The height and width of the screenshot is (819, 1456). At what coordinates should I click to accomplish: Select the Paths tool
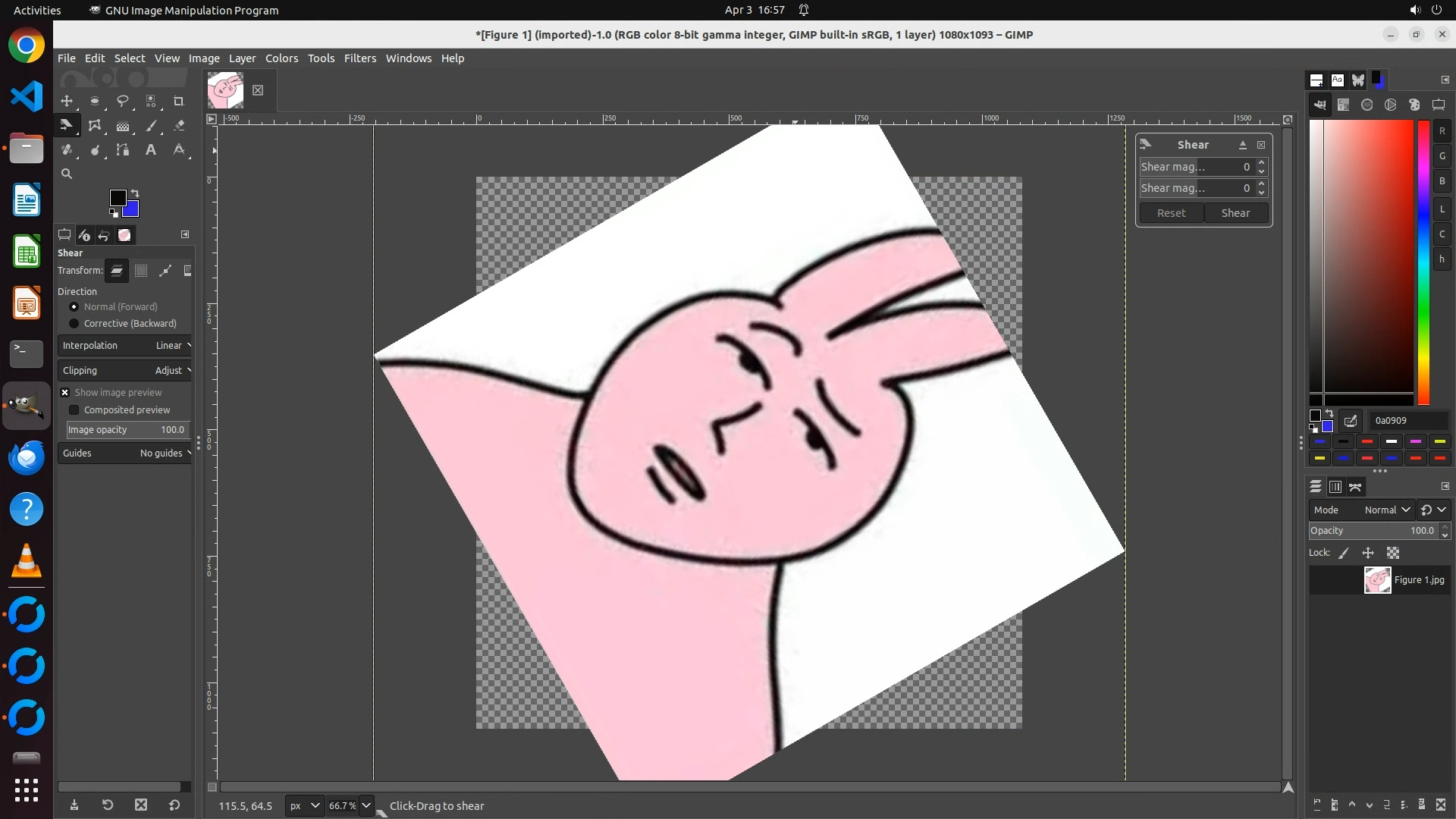tap(123, 150)
